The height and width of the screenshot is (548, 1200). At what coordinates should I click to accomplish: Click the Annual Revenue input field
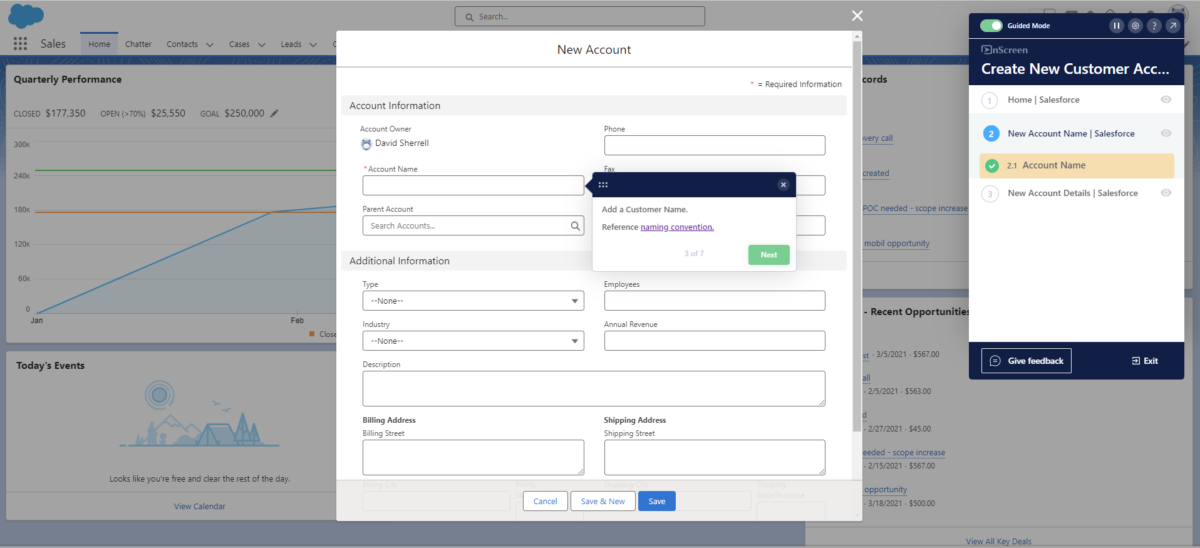(714, 341)
